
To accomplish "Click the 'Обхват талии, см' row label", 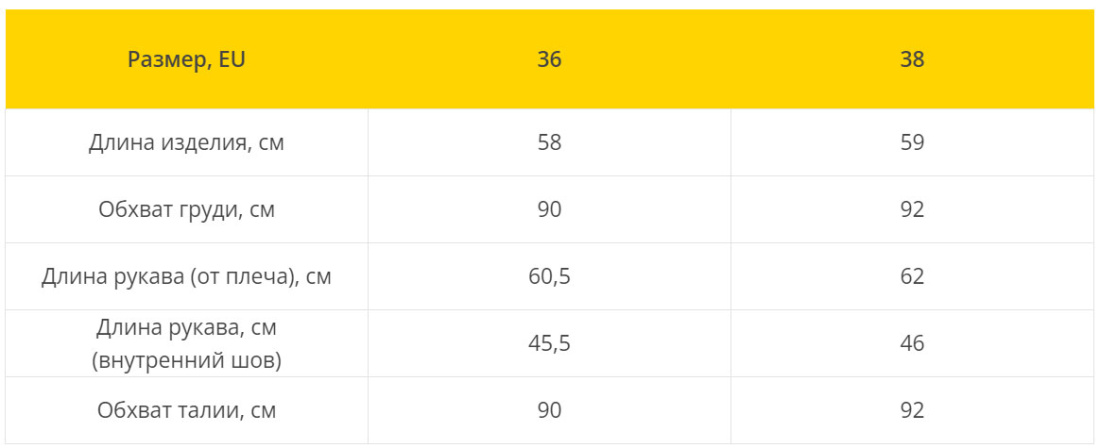I will [187, 410].
